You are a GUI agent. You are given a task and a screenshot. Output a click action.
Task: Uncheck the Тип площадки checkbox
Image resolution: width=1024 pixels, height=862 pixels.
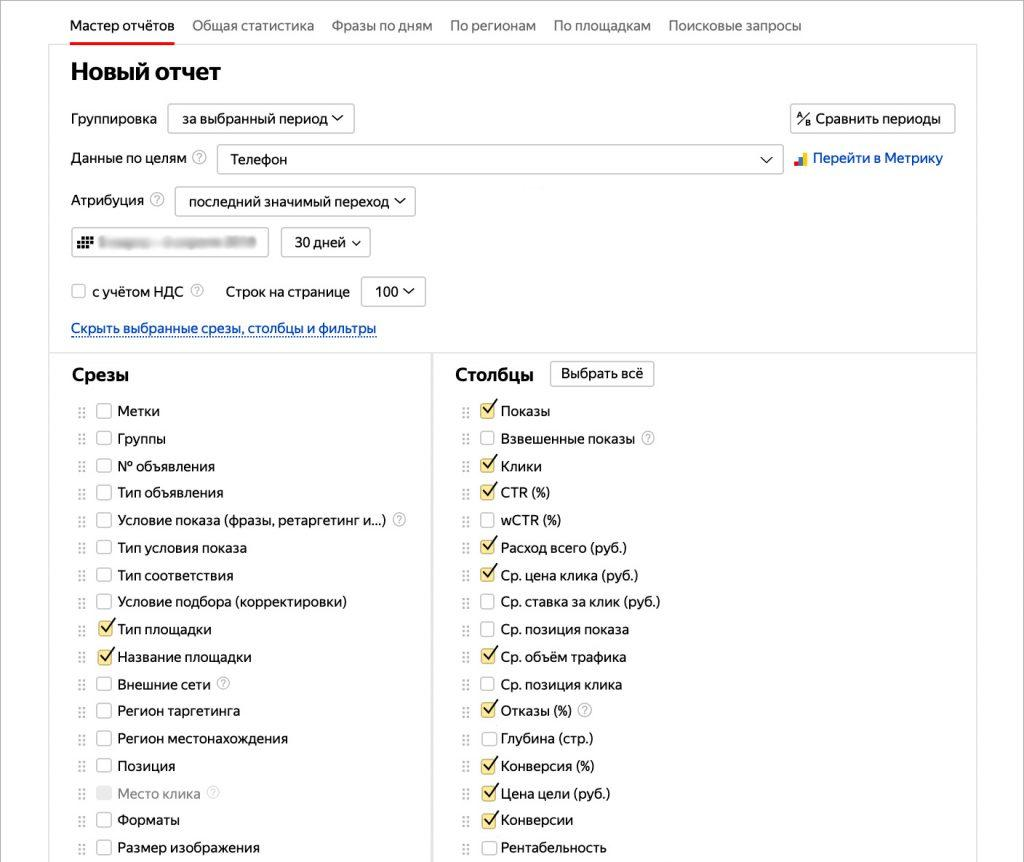coord(105,629)
